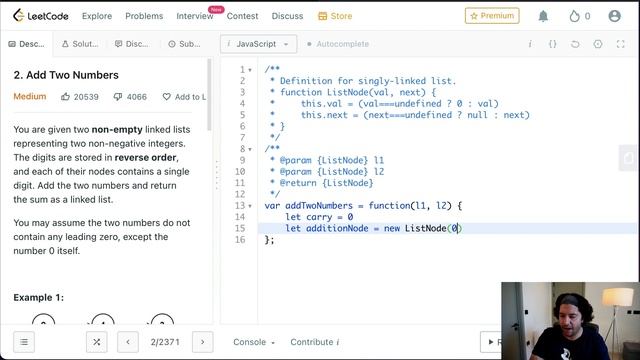Reset code to default icon
This screenshot has width=640, height=360.
click(575, 44)
